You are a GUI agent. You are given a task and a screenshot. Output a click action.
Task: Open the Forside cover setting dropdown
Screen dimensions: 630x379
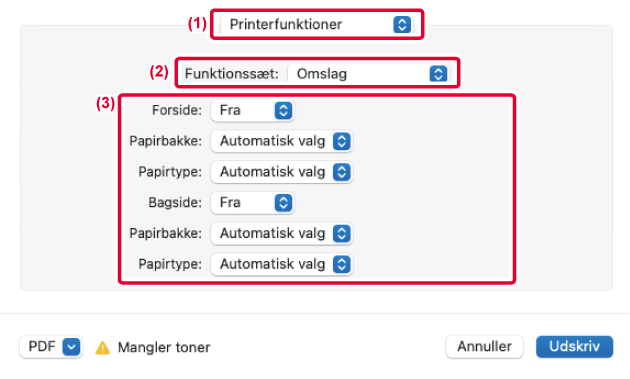(x=252, y=111)
